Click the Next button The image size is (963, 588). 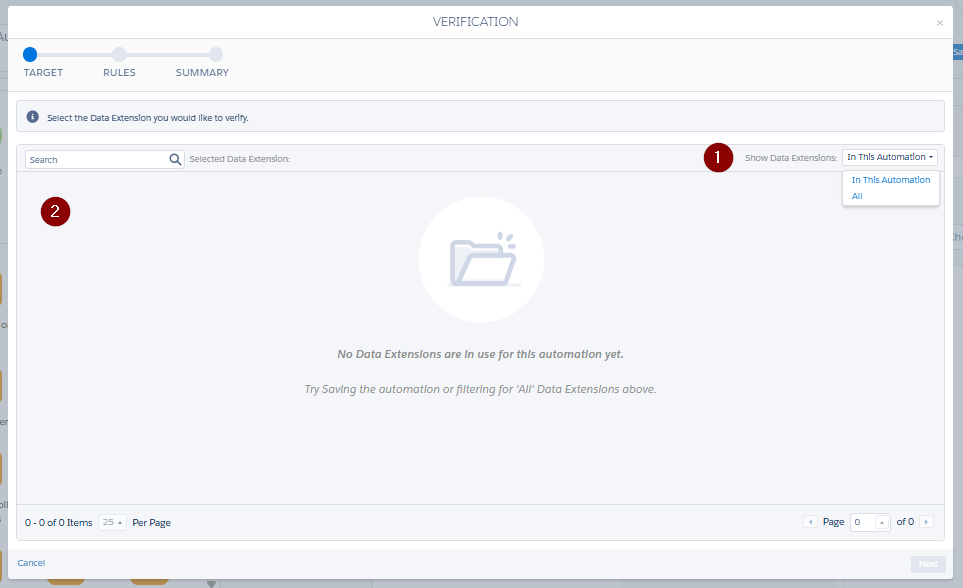[928, 564]
